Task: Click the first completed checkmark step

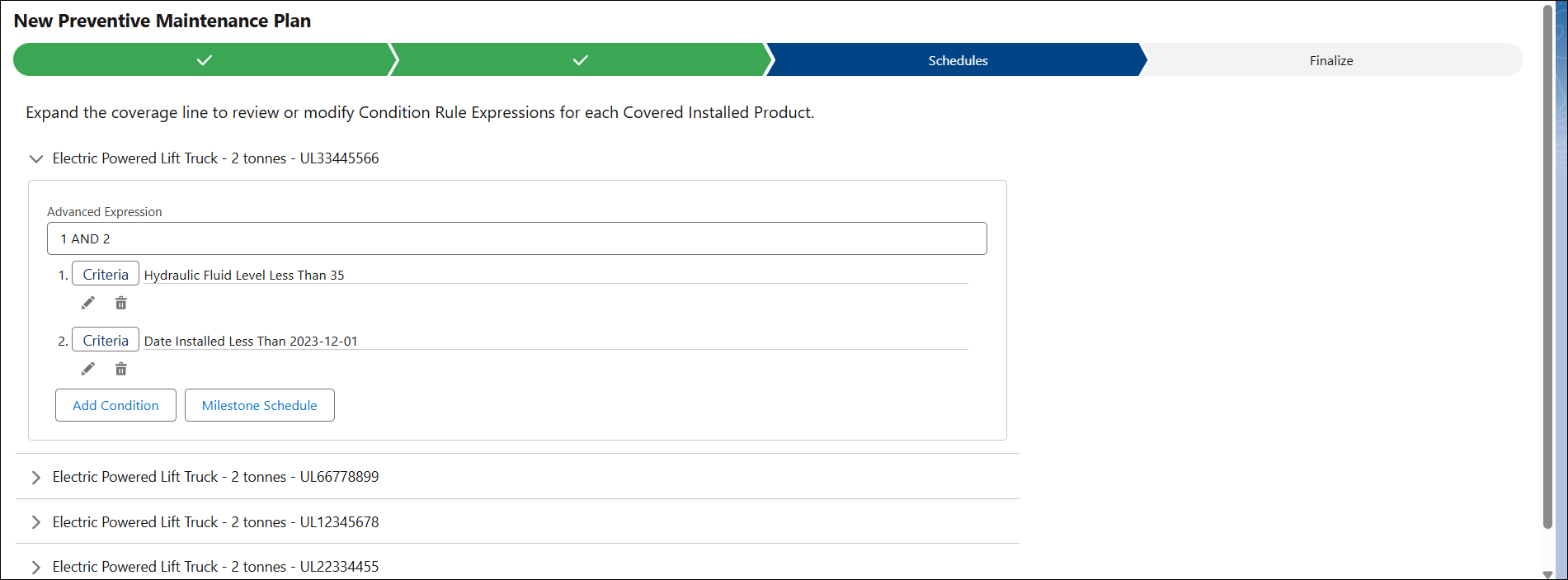Action: (204, 60)
